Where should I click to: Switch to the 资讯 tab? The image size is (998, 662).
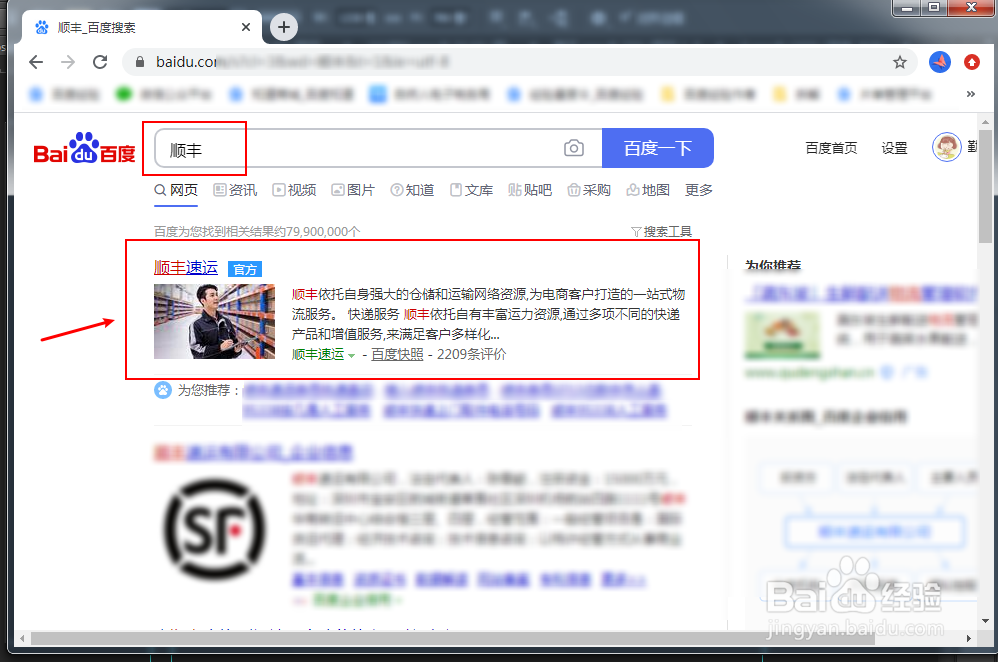click(x=235, y=190)
